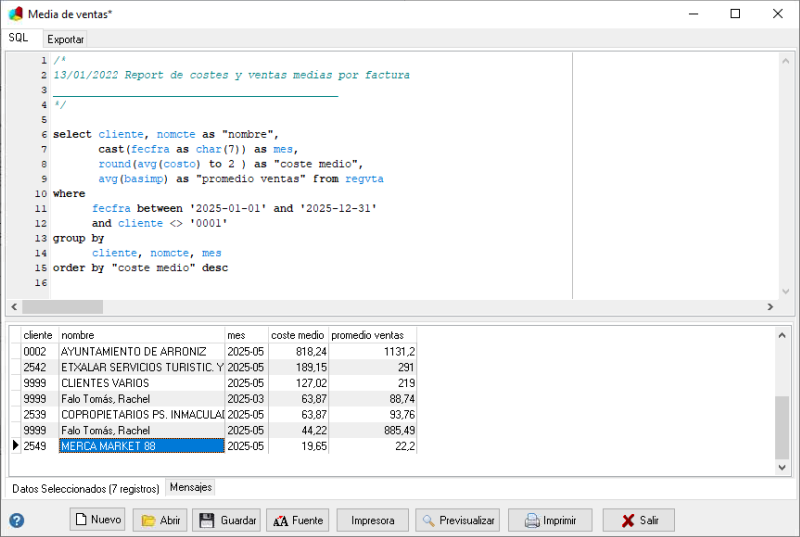The image size is (800, 537).
Task: Select the Datos Seleccionados tab
Action: pos(85,488)
